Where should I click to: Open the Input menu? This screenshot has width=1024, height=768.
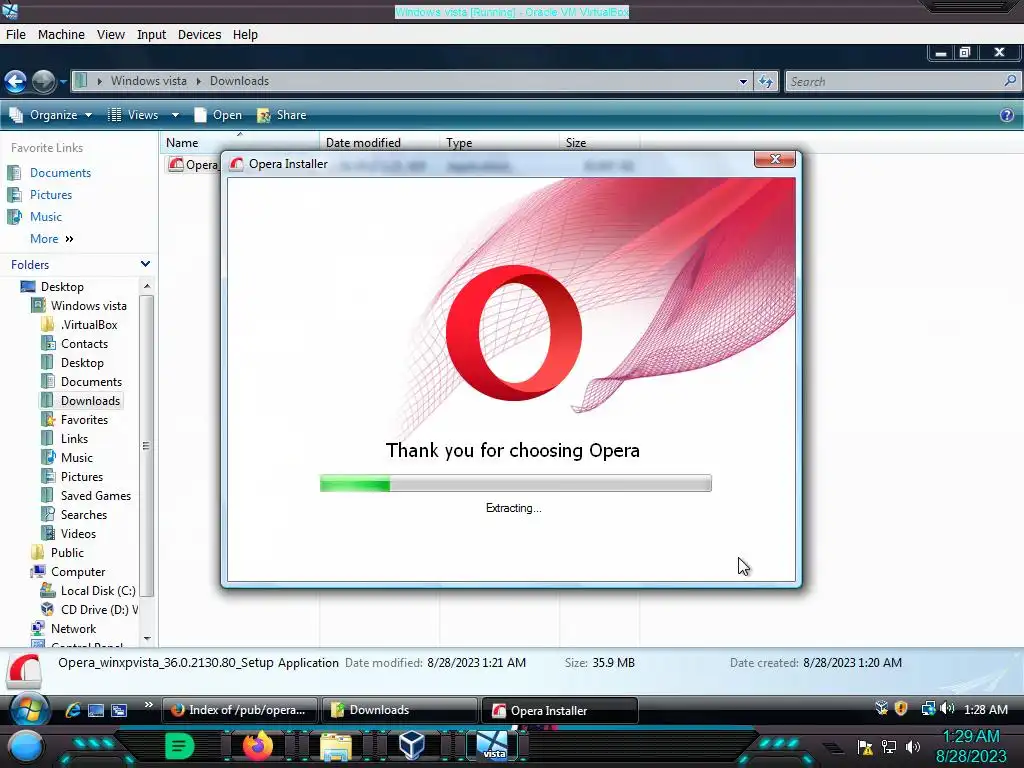(x=151, y=35)
